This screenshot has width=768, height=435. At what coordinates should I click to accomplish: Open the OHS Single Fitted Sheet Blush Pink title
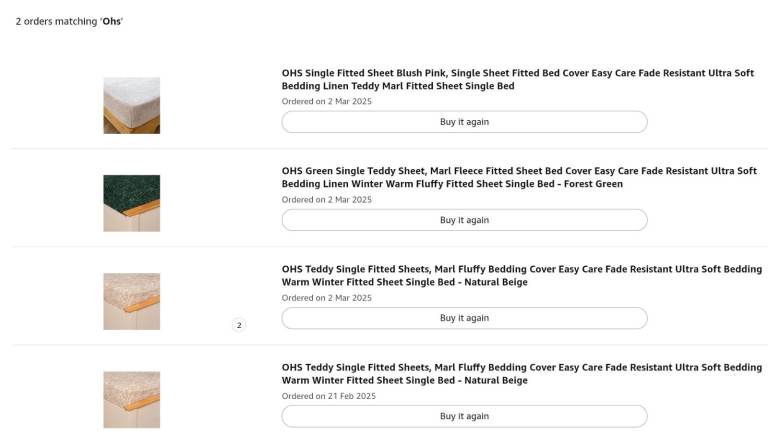tap(518, 79)
